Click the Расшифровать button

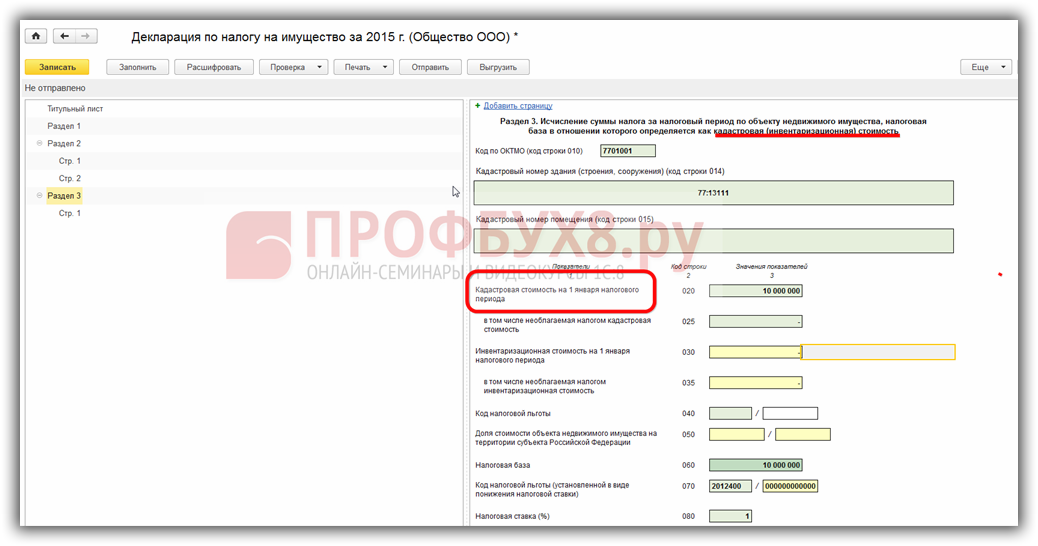click(x=213, y=67)
